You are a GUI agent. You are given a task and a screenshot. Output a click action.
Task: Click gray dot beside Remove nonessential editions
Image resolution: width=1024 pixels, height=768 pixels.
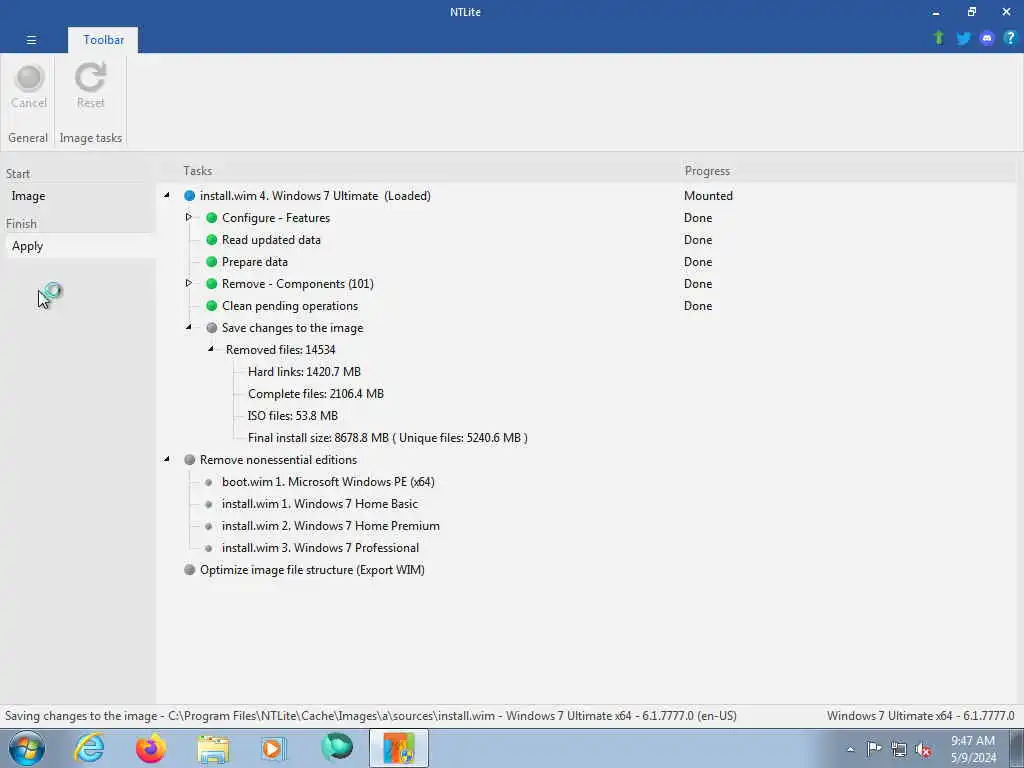point(189,460)
